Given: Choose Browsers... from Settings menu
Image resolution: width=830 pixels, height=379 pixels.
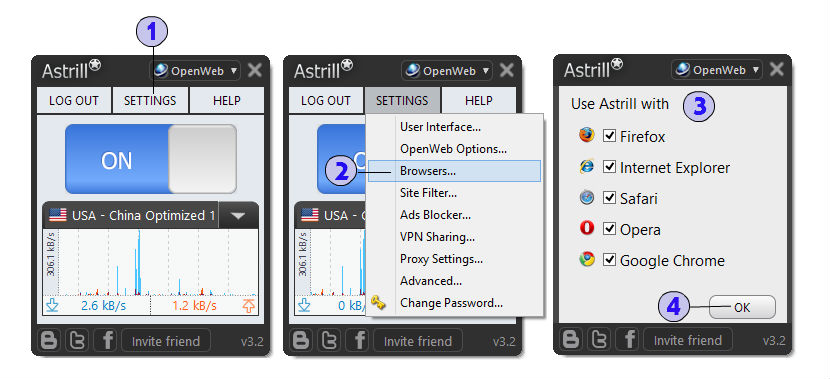Looking at the screenshot, I should [x=454, y=171].
